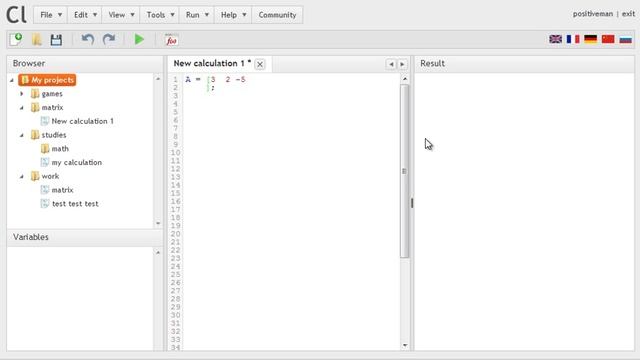640x360 pixels.
Task: Click the next tab arrow button
Action: pyautogui.click(x=402, y=64)
